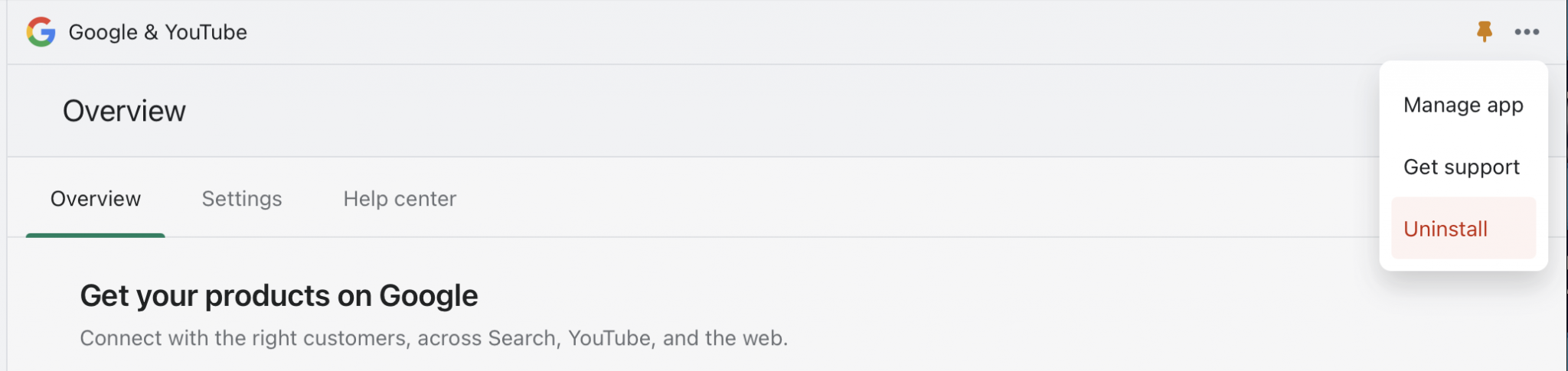Uninstall the Google & YouTube app
The width and height of the screenshot is (1568, 371).
(x=1445, y=229)
